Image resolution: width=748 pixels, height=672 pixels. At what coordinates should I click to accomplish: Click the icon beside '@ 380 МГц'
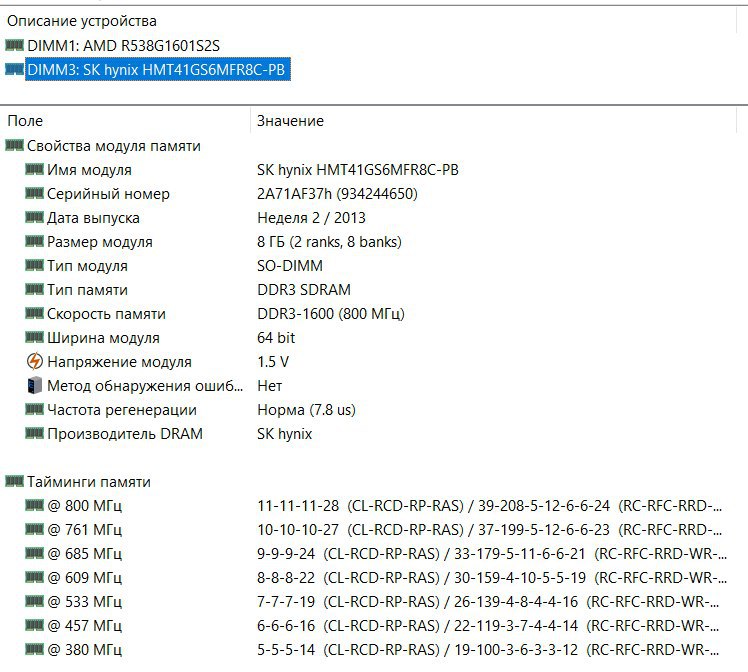tap(34, 649)
